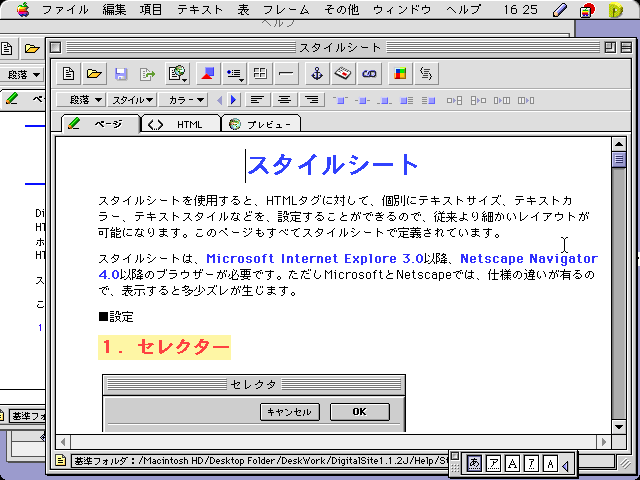Viewport: 640px width, 480px height.
Task: Click the キャンセル button in セレクタ dialog image
Action: coord(290,412)
